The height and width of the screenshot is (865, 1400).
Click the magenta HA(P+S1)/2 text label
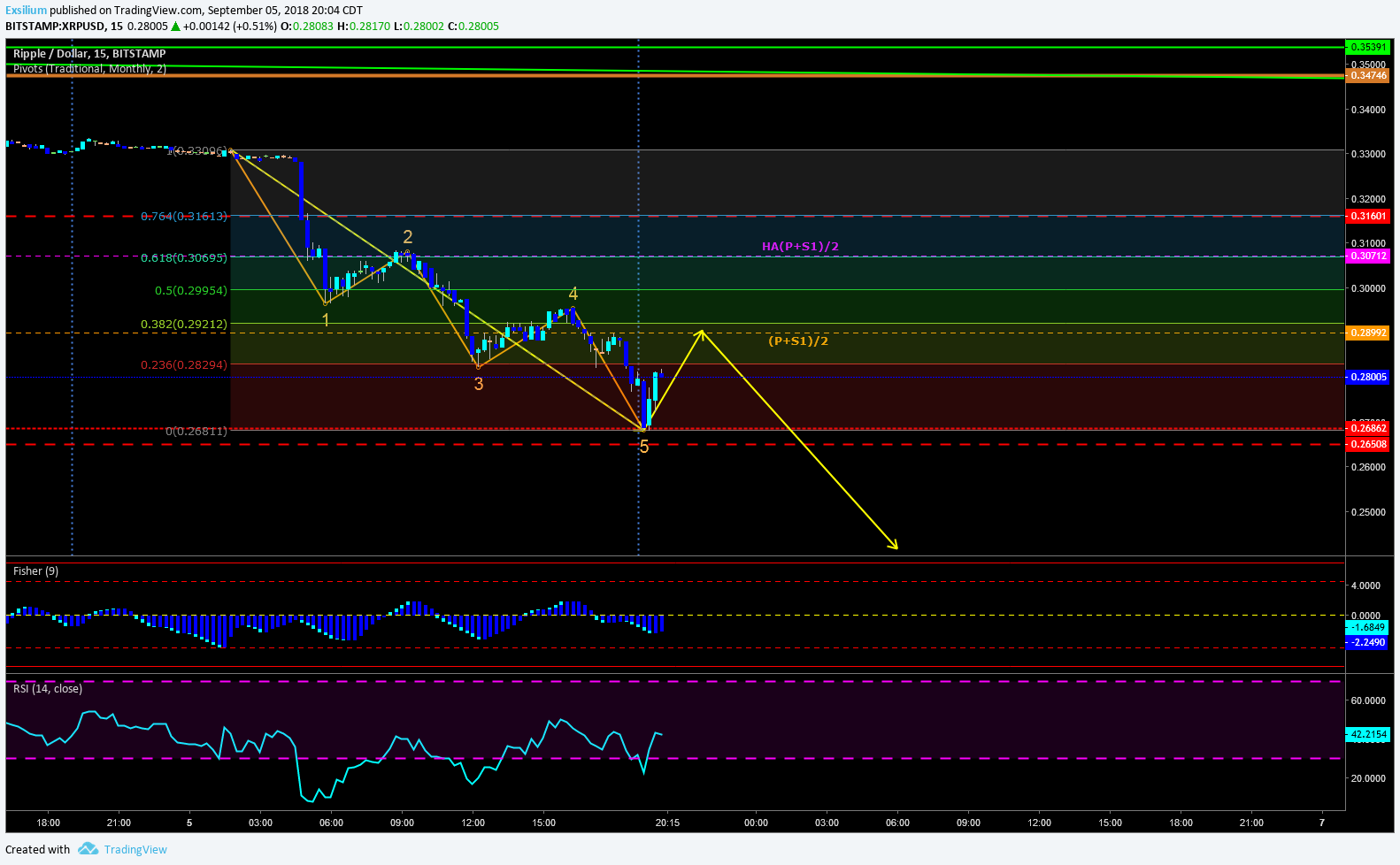(x=800, y=247)
